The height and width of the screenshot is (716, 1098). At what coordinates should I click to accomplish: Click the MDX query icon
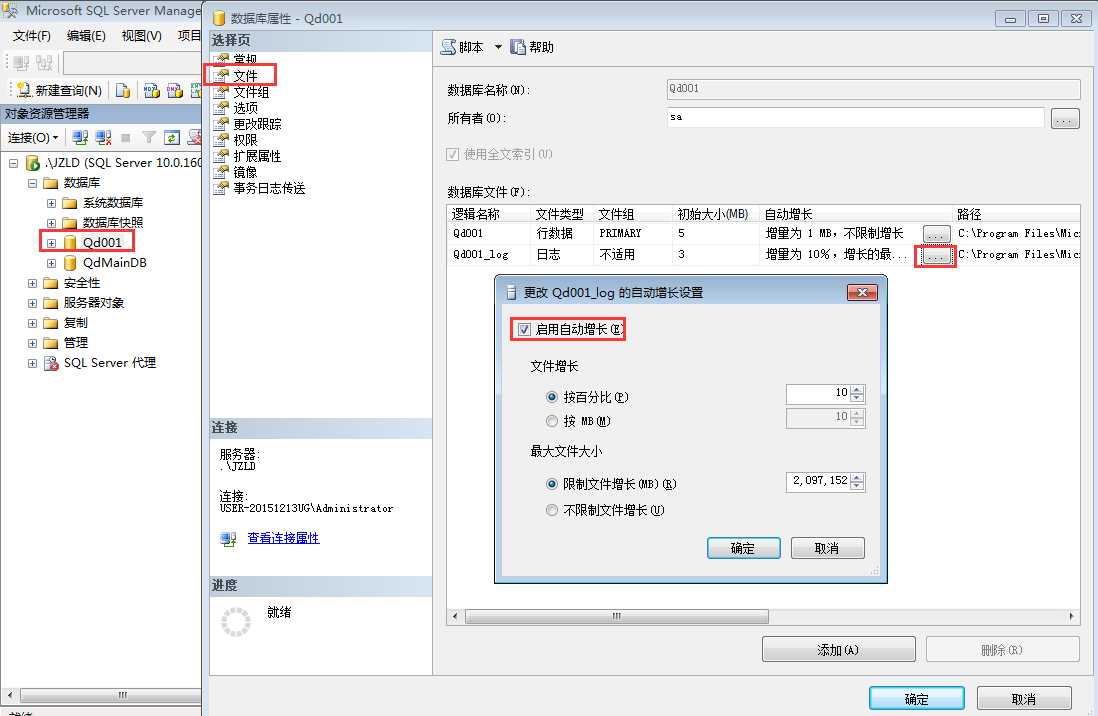tap(151, 90)
